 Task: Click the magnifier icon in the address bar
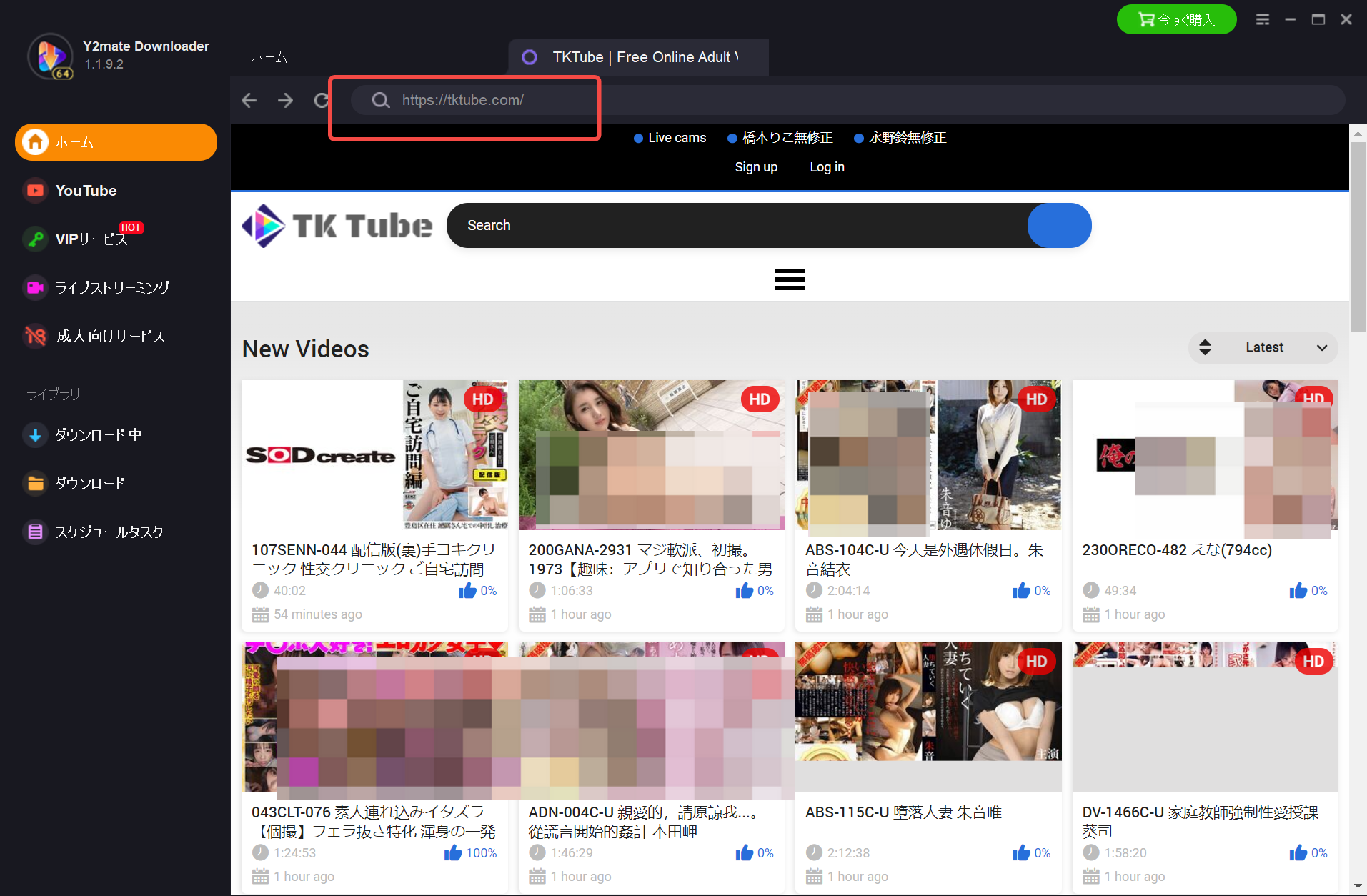click(381, 100)
